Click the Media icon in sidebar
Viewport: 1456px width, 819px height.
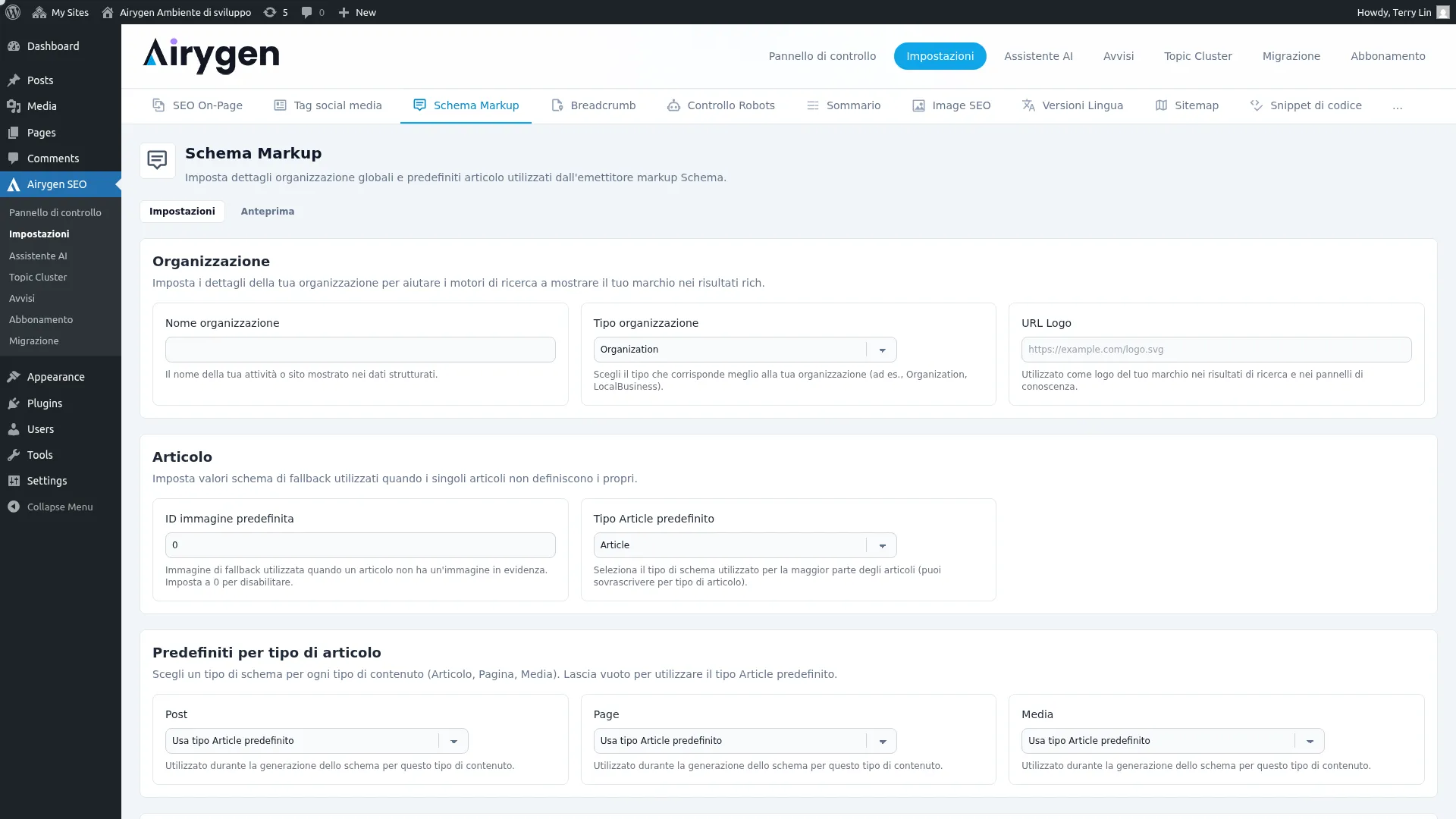[x=14, y=106]
